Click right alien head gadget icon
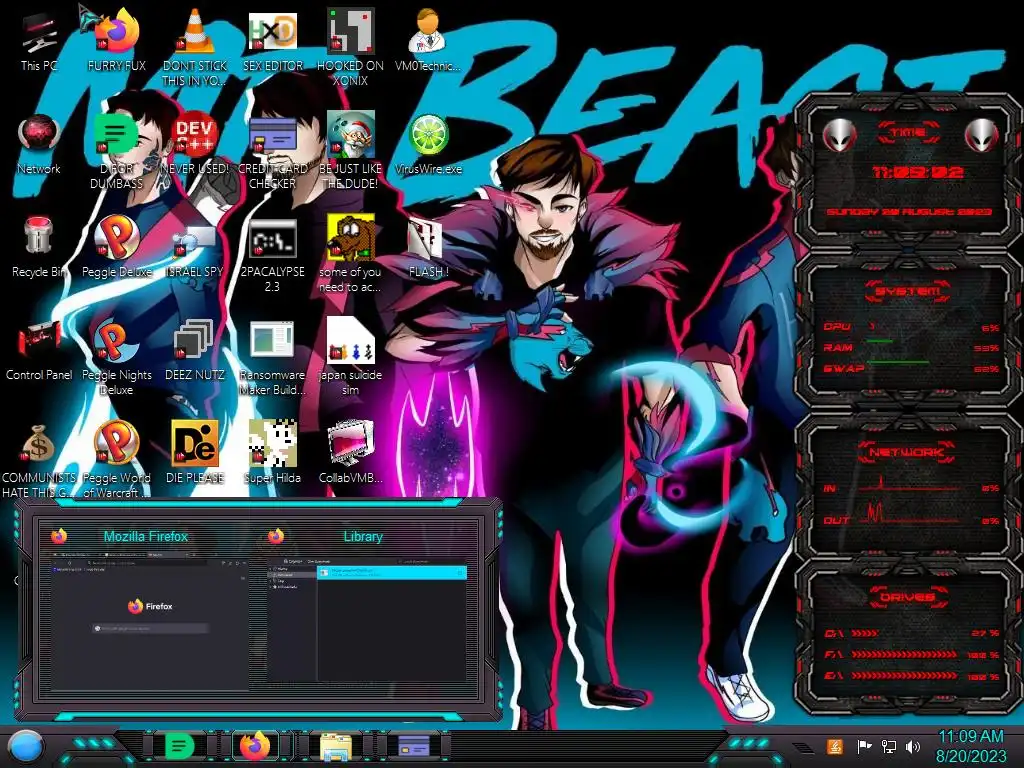This screenshot has height=768, width=1024. 982,135
